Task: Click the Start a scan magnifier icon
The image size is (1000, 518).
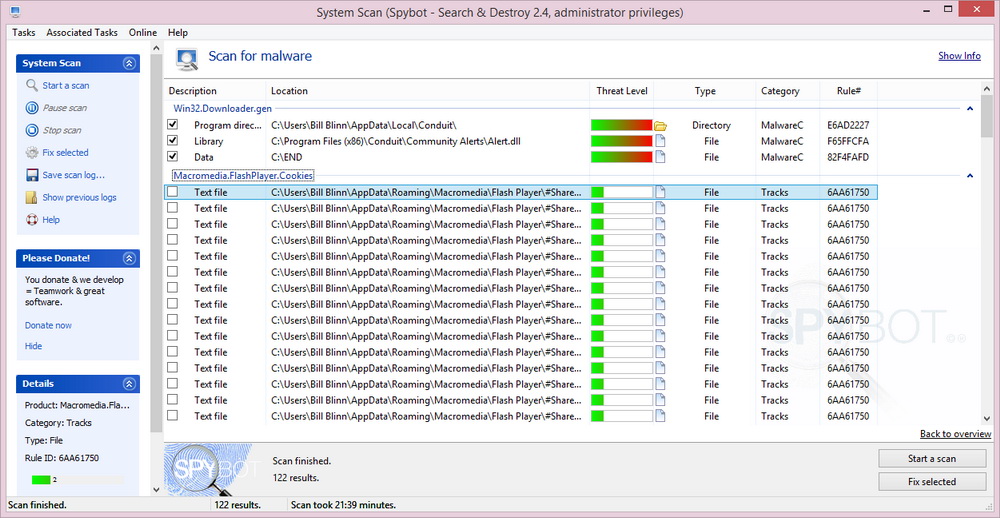Action: (x=32, y=85)
